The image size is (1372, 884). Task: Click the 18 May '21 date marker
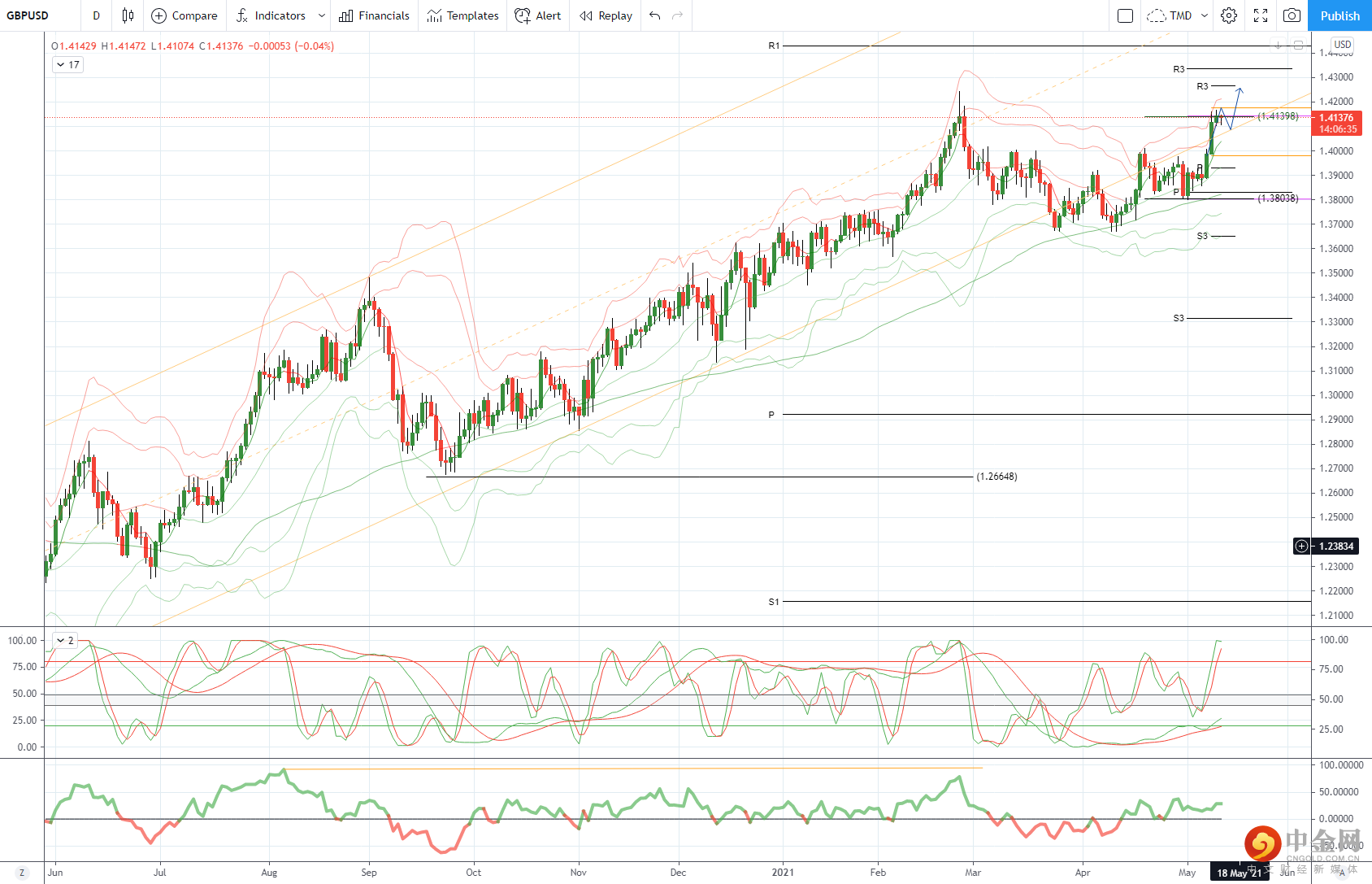tap(1239, 873)
